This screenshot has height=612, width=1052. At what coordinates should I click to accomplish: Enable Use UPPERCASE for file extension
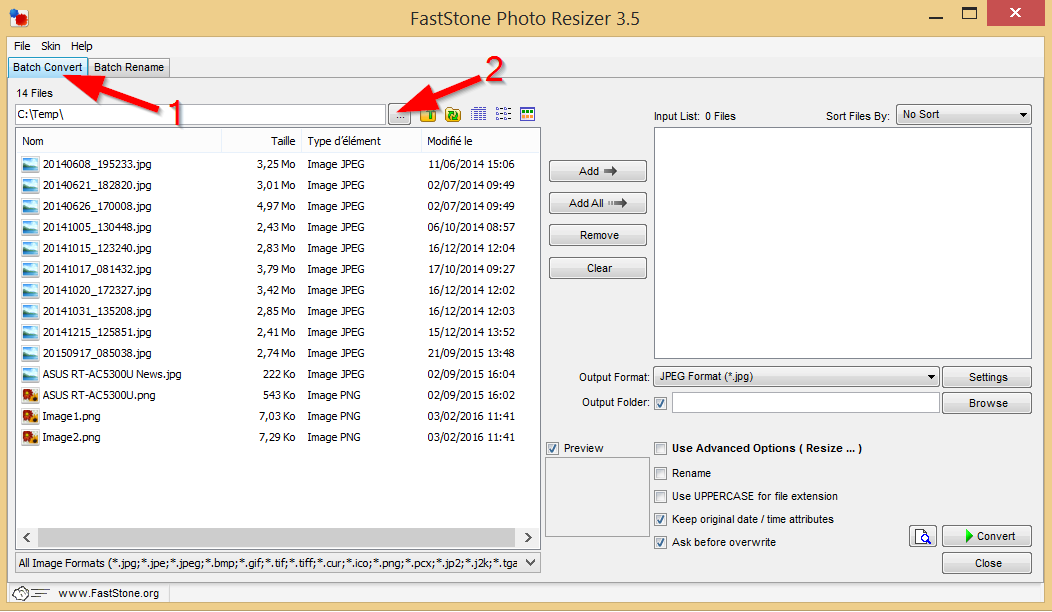pyautogui.click(x=661, y=497)
